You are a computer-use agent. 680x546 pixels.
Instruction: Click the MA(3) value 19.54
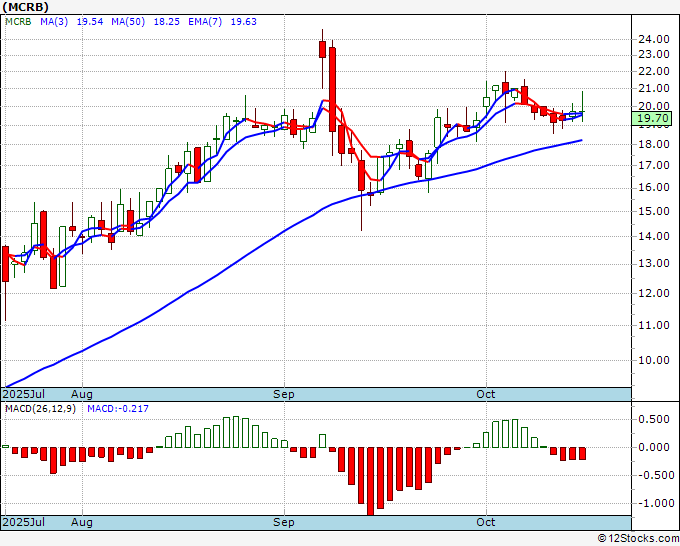[90, 22]
